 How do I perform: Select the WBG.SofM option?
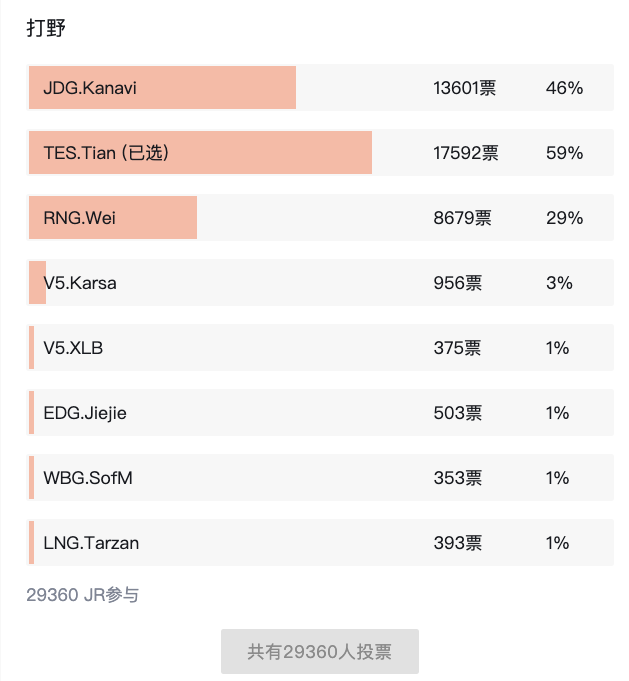click(x=88, y=478)
